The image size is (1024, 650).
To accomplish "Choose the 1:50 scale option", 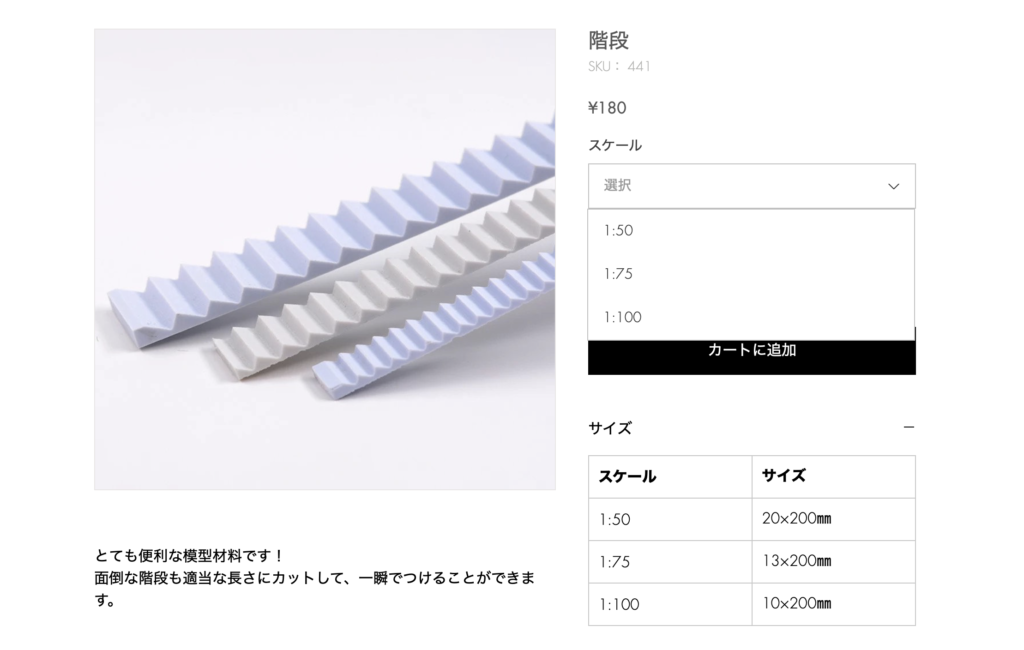I will coord(751,231).
